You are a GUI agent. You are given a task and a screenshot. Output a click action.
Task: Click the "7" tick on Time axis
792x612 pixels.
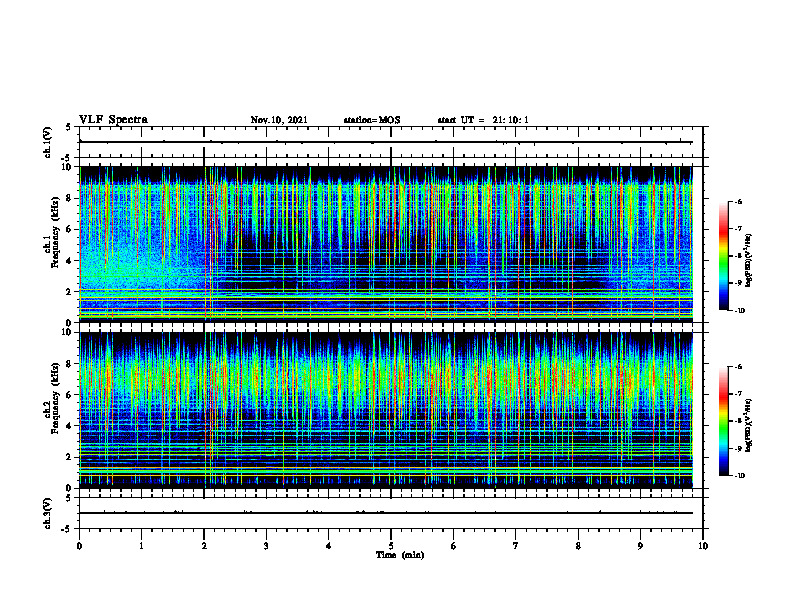click(x=516, y=546)
